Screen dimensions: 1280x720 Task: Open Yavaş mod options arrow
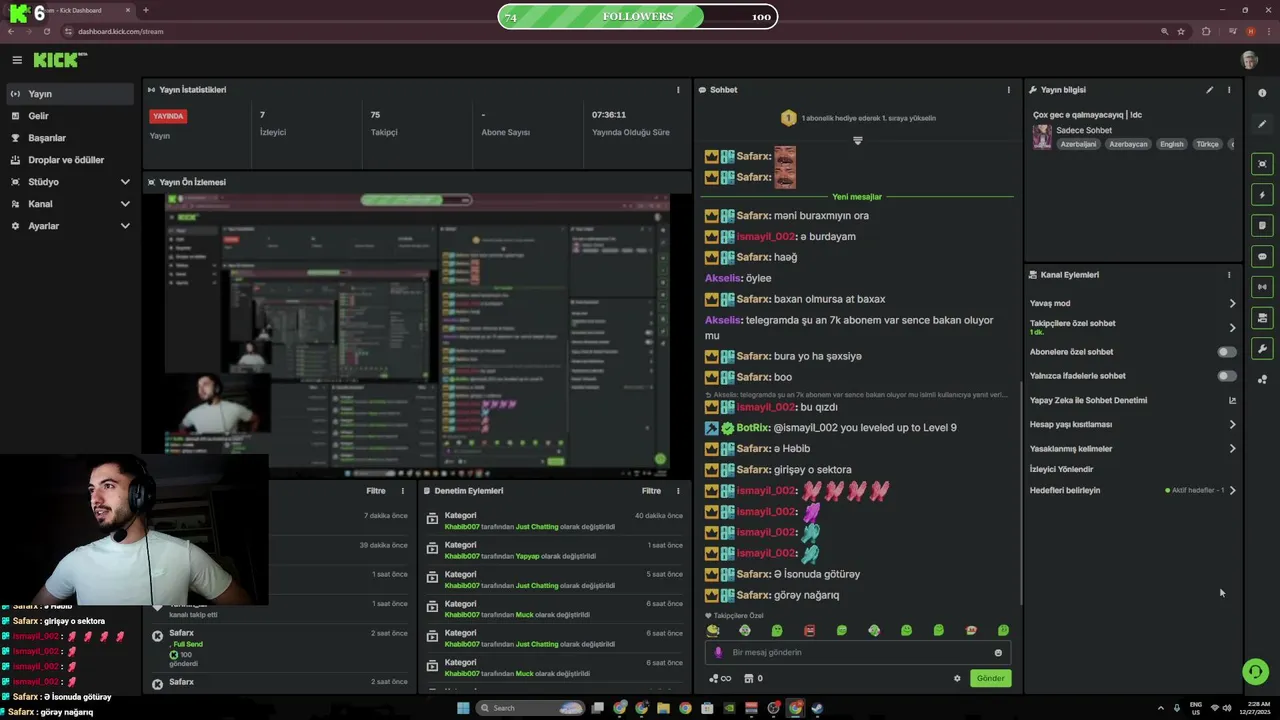[1232, 303]
